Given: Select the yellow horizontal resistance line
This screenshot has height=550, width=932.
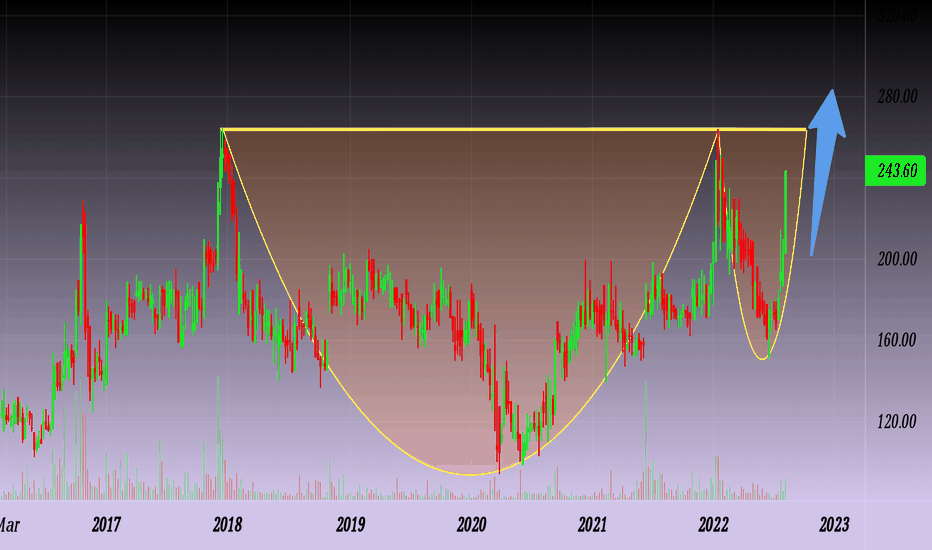Looking at the screenshot, I should click(514, 128).
